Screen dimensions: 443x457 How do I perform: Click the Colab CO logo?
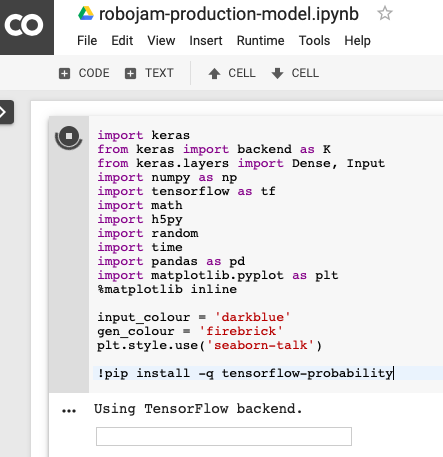pos(24,25)
